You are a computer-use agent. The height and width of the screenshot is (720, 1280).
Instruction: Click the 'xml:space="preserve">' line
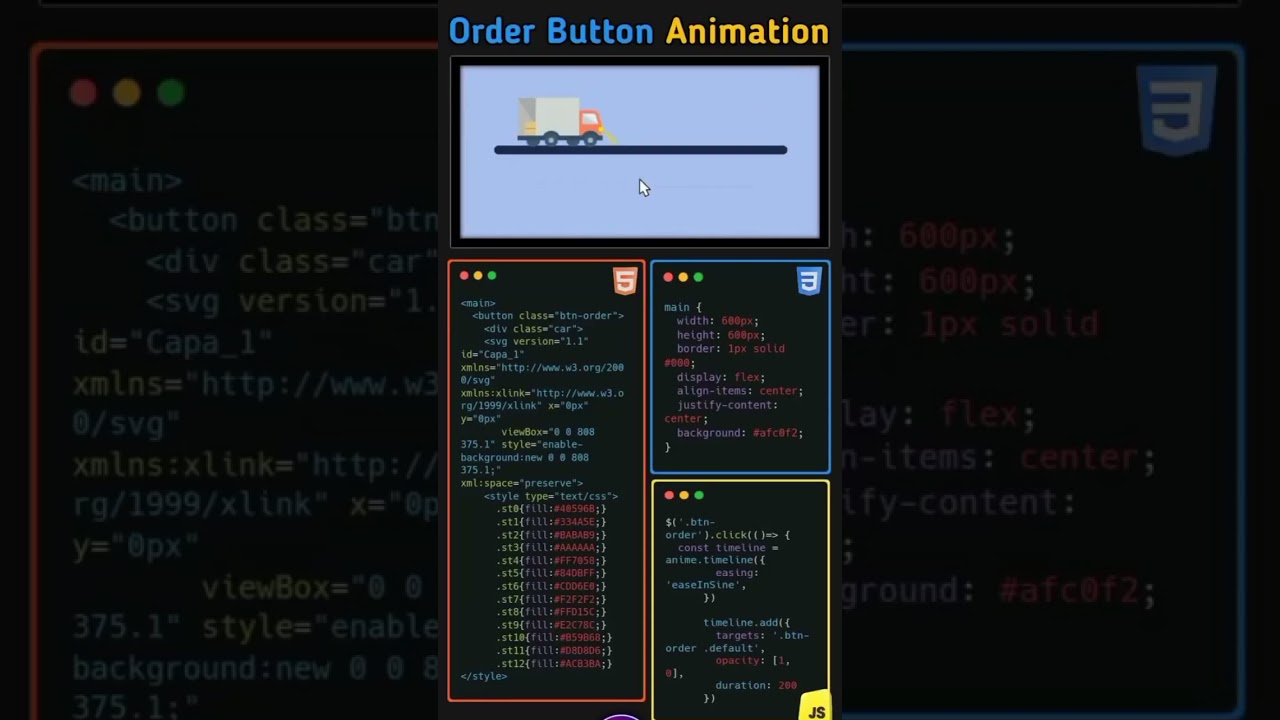[522, 484]
